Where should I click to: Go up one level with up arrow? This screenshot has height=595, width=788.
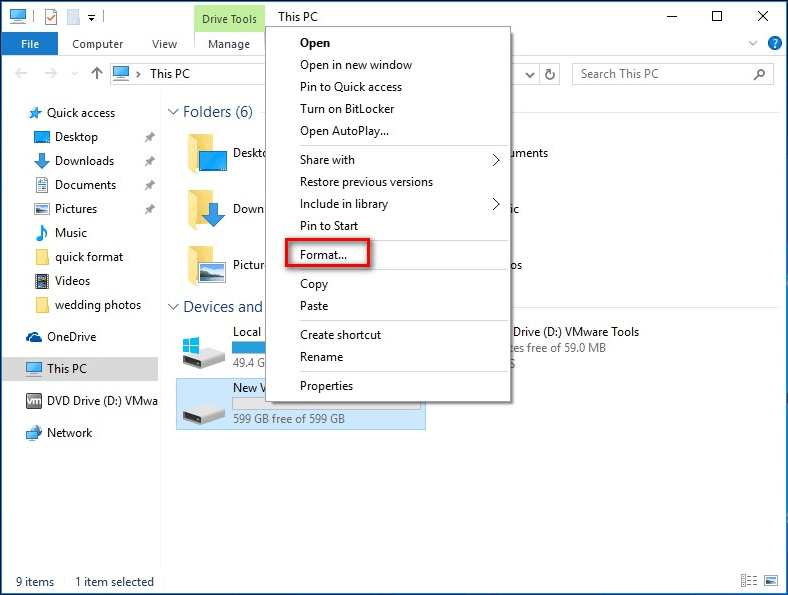tap(96, 73)
